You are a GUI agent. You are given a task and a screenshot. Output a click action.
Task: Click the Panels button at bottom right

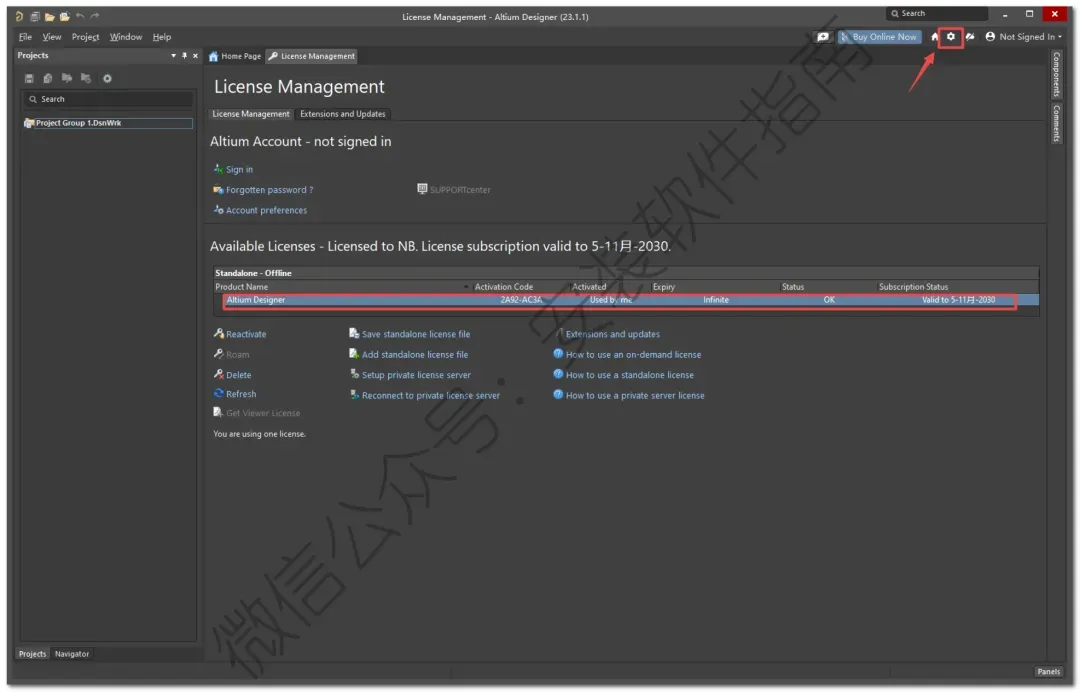(x=1048, y=671)
